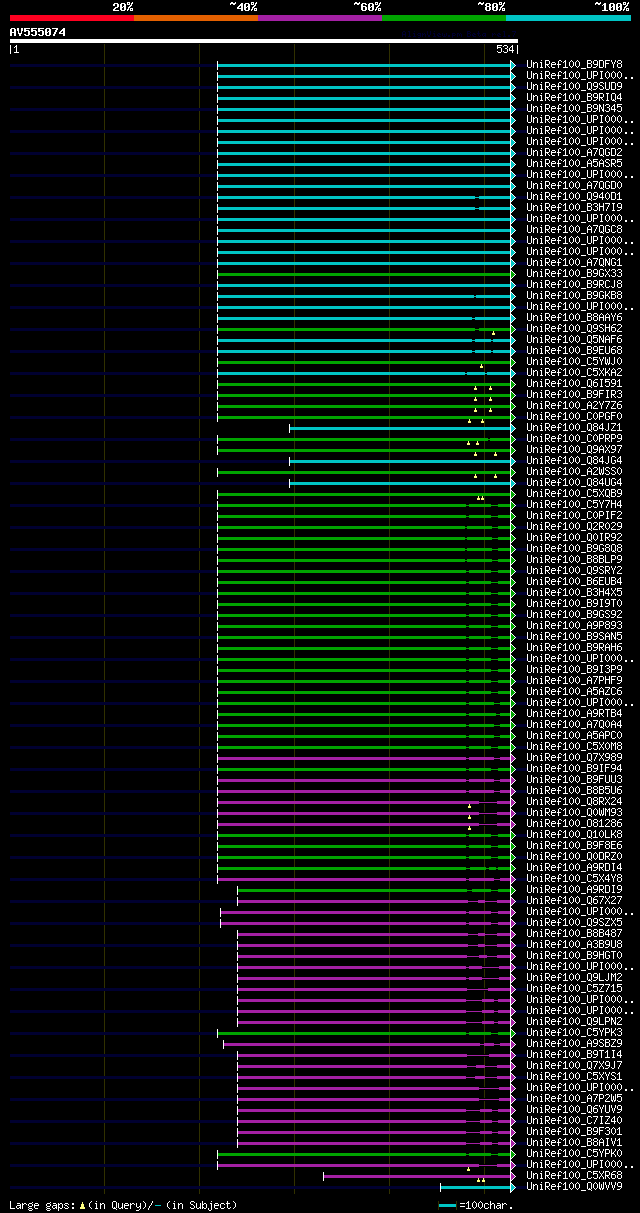
Task: Open the UniRef100_A7QGD2 hit label
Action: pyautogui.click(x=575, y=152)
